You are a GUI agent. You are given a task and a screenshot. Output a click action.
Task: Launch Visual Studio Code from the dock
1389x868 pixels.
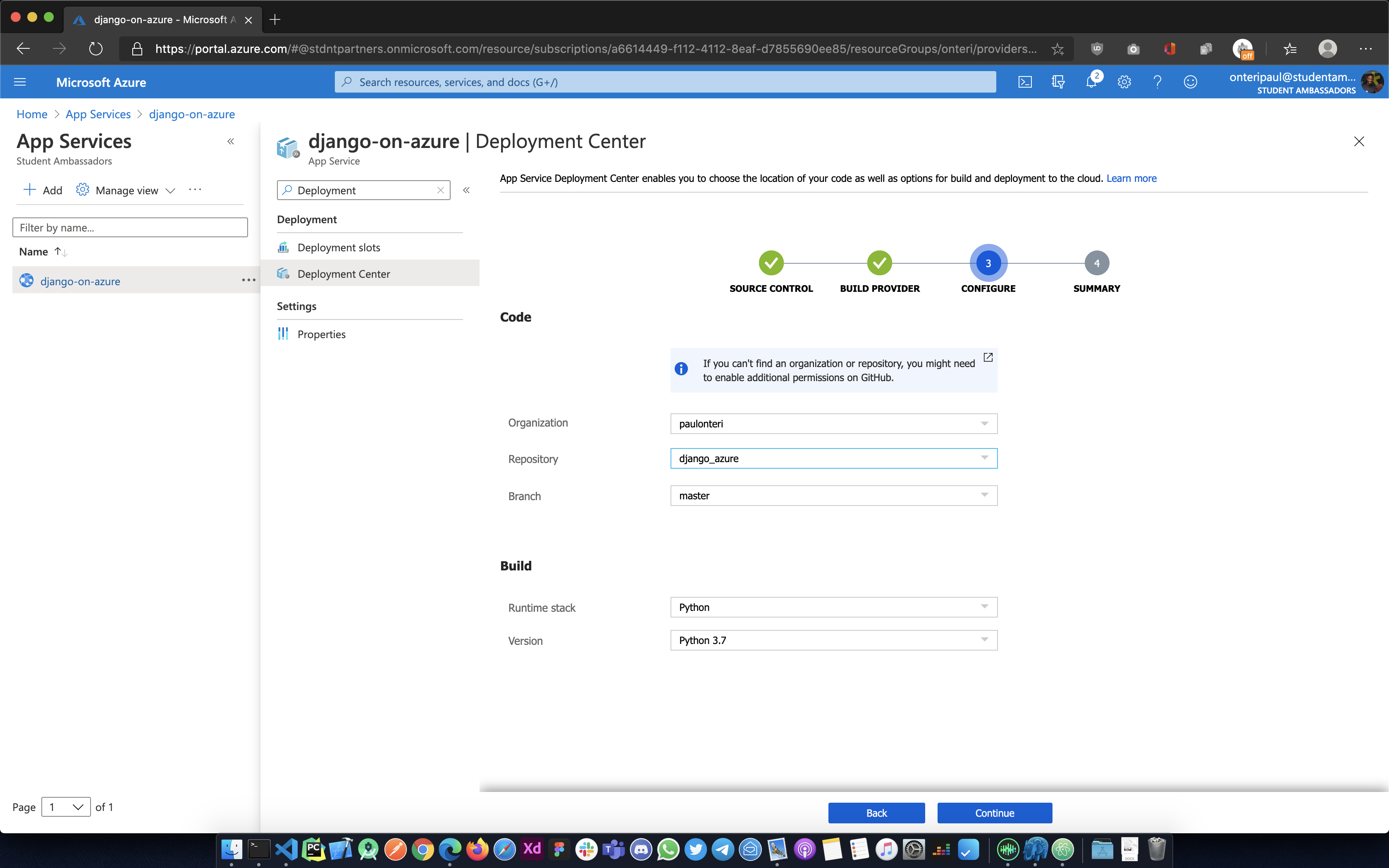point(286,849)
